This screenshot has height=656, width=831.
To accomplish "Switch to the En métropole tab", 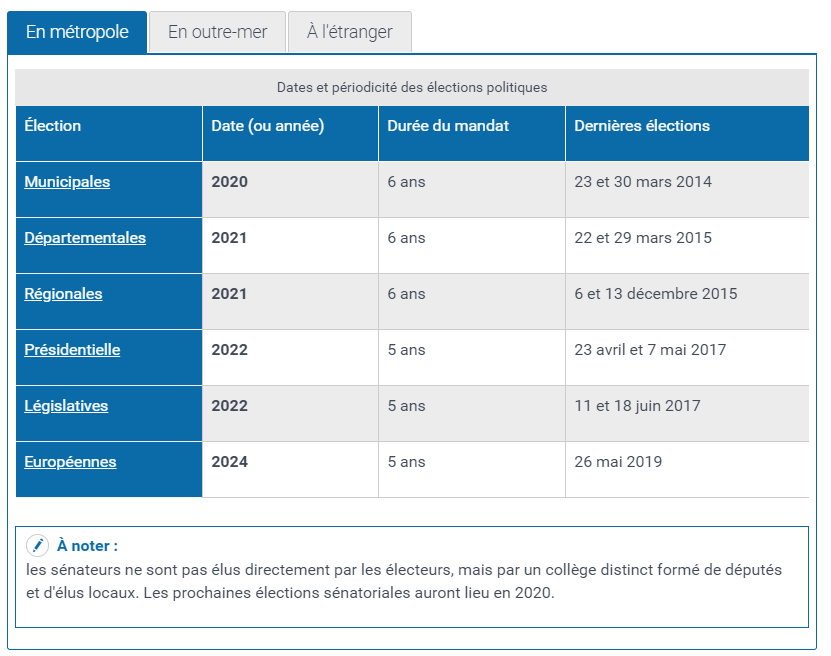I will click(77, 32).
